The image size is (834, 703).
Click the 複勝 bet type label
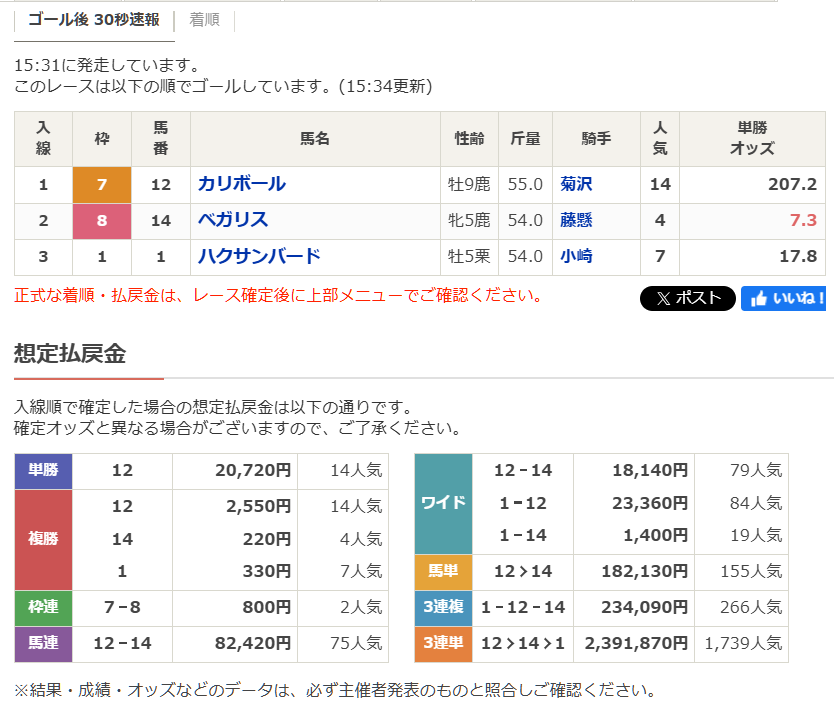click(43, 539)
